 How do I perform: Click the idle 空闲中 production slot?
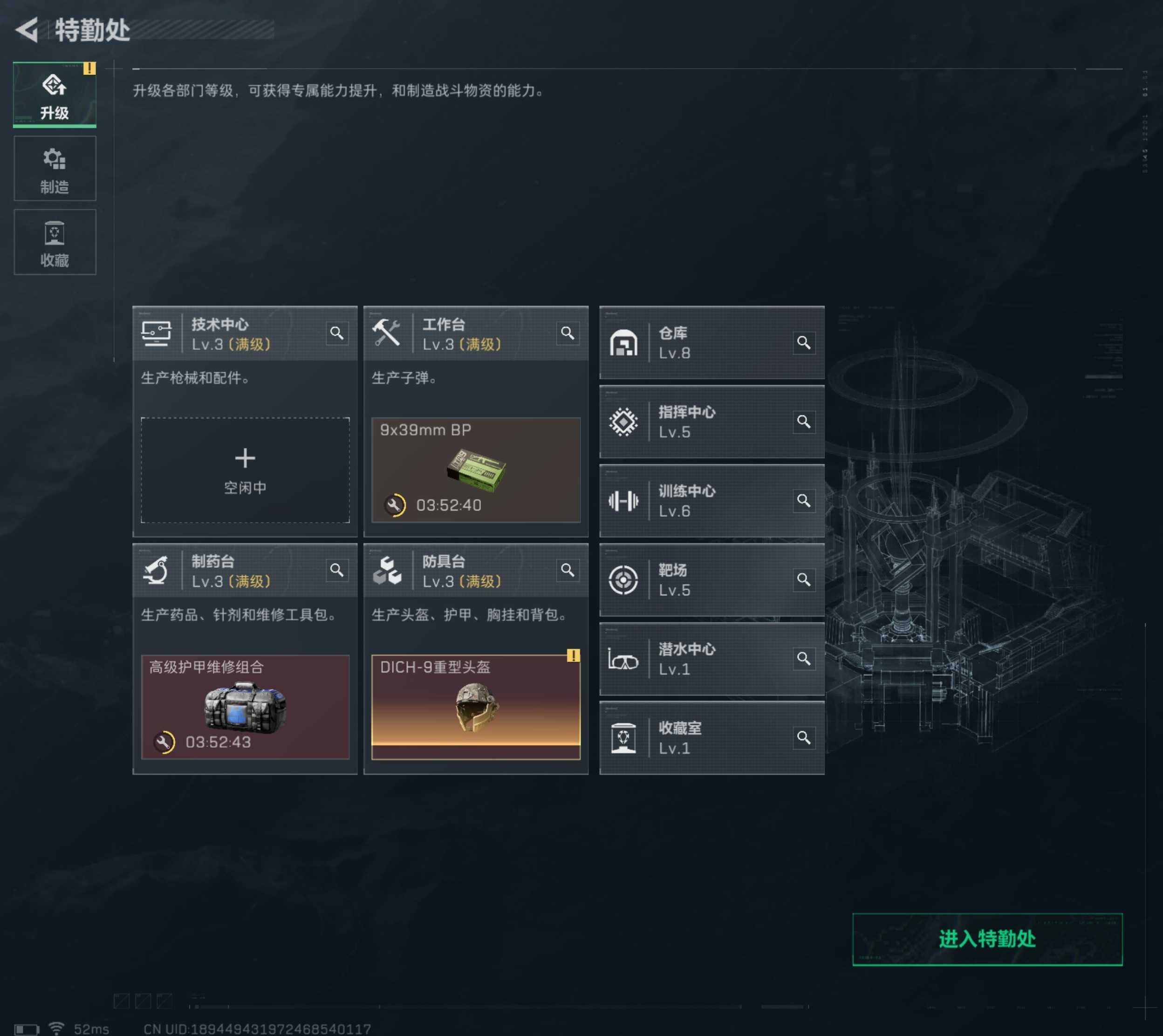click(246, 470)
